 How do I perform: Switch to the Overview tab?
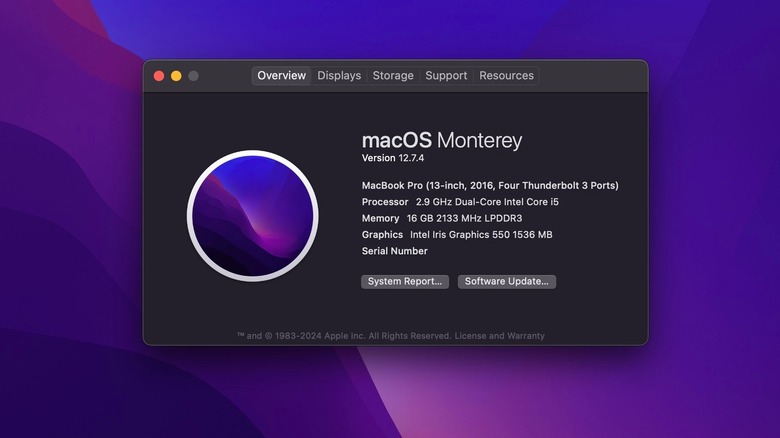(x=281, y=76)
